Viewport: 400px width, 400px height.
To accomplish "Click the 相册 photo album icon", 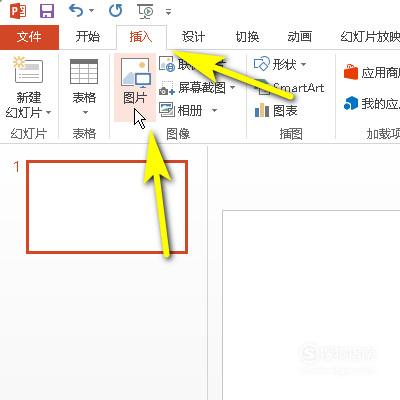I will pos(167,110).
